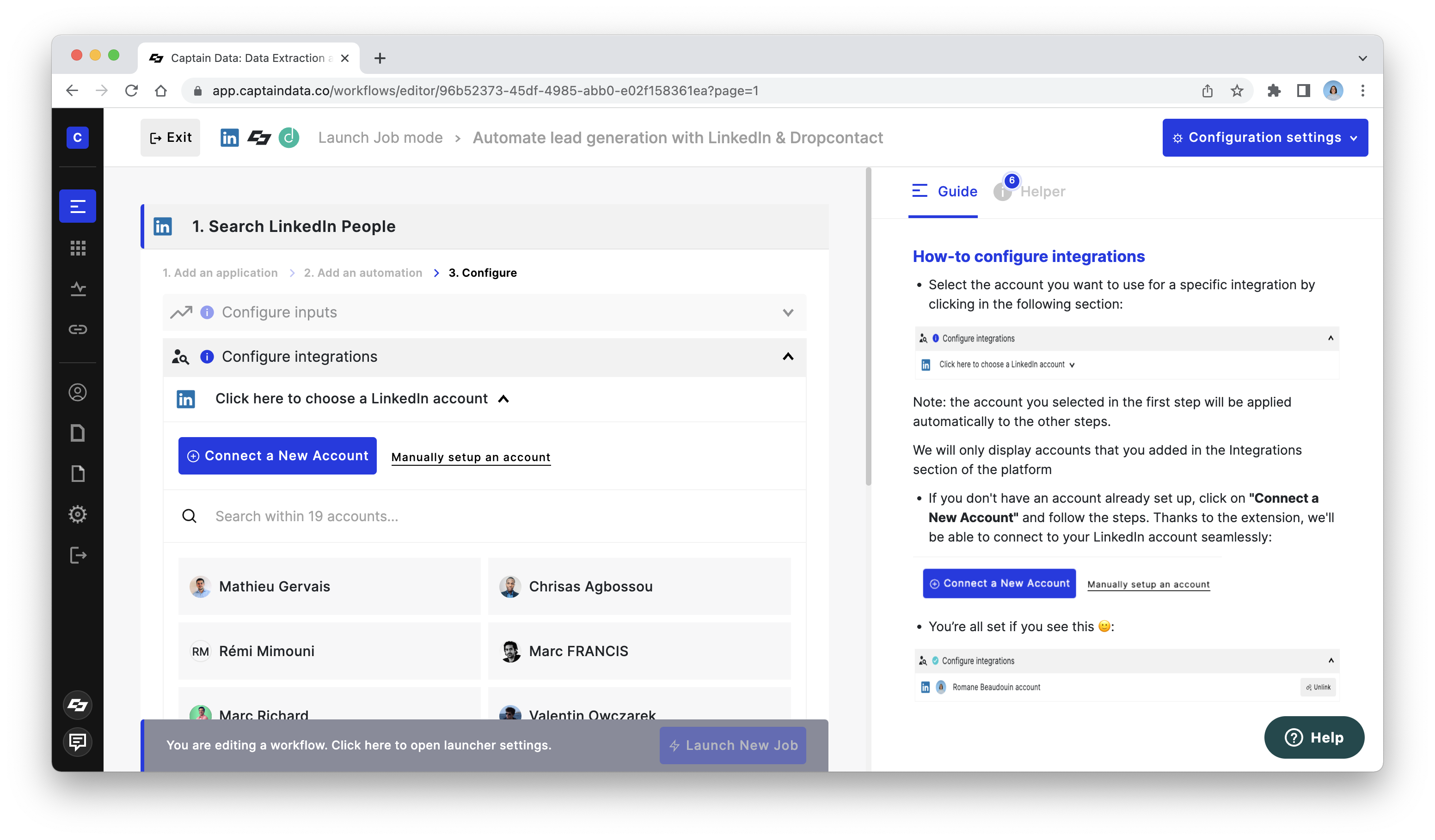
Task: Click Launch Job mode breadcrumb
Action: (380, 138)
